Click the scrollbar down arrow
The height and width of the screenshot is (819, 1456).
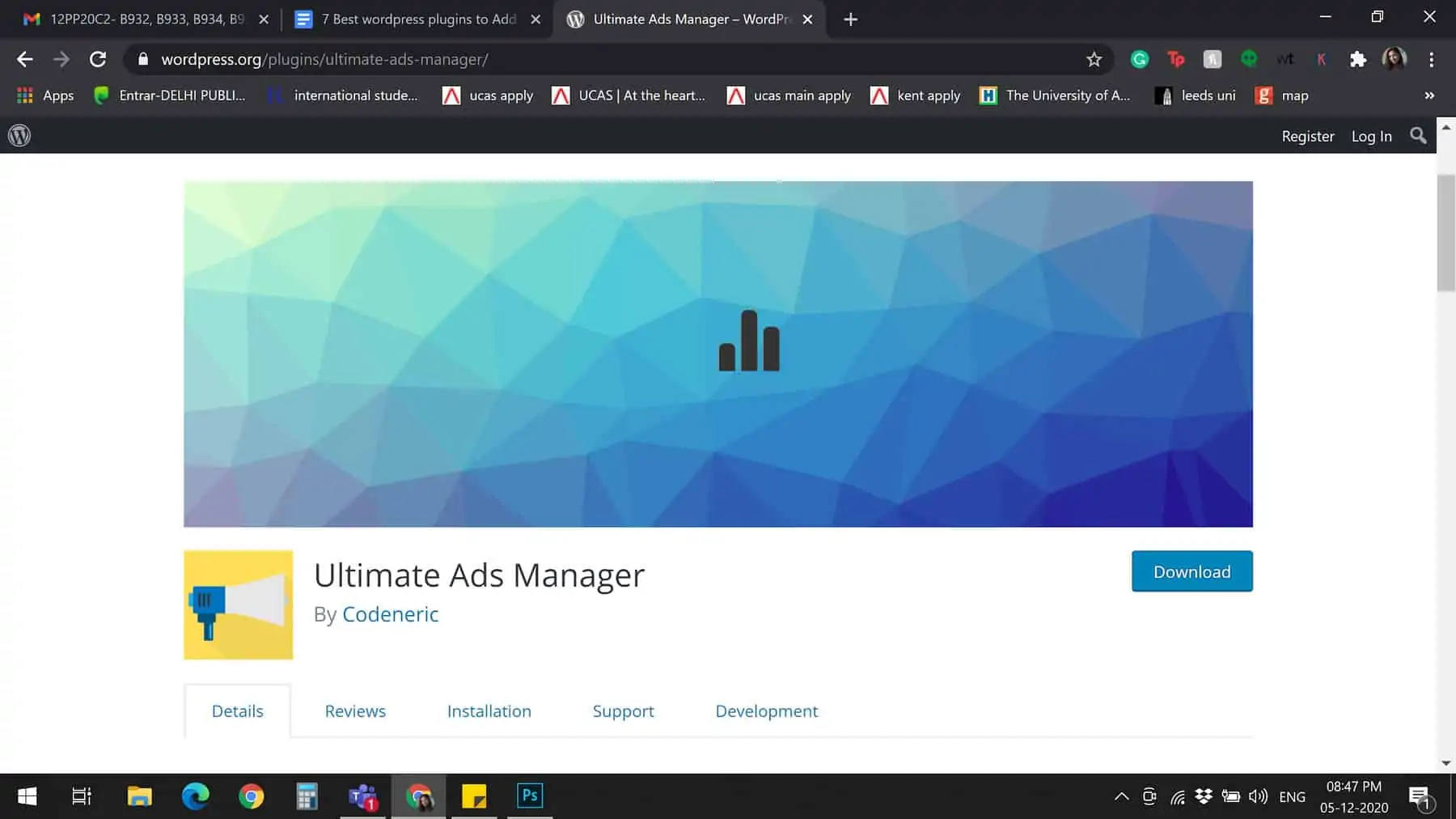tap(1445, 763)
